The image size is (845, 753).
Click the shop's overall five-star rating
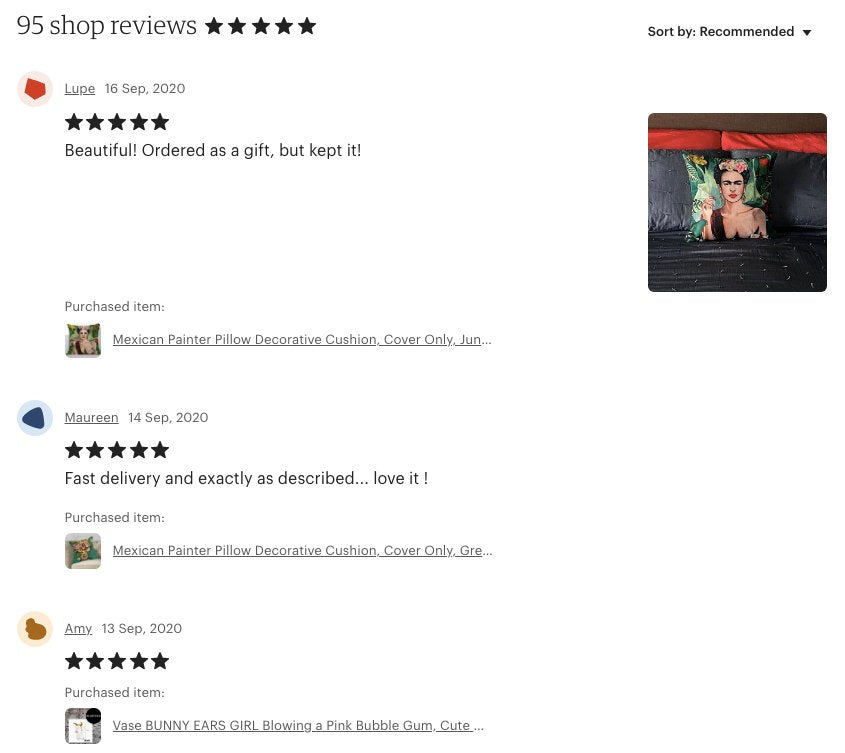[x=261, y=26]
